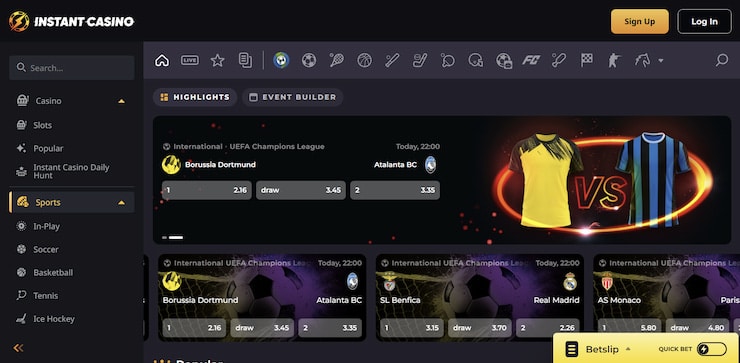Switch to the Event Builder tab
740x363 pixels.
coord(293,97)
